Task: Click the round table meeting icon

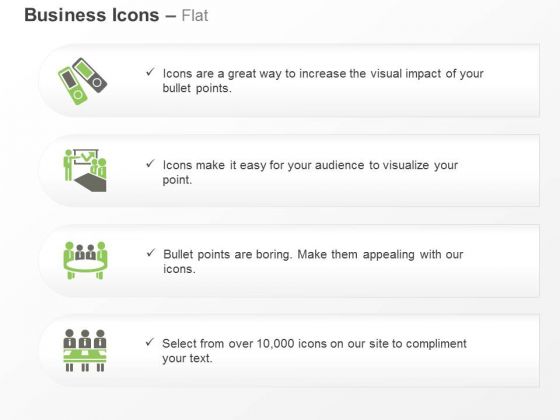Action: coord(85,260)
